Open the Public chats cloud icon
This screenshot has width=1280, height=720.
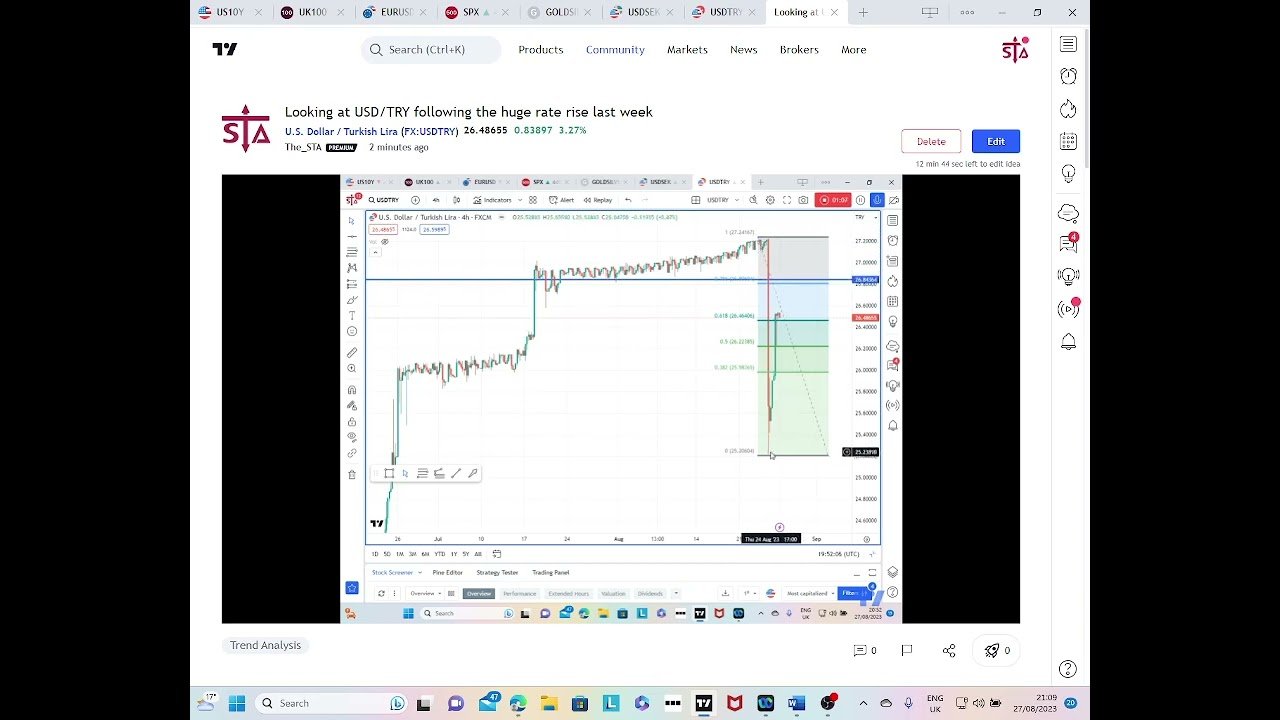click(1068, 212)
